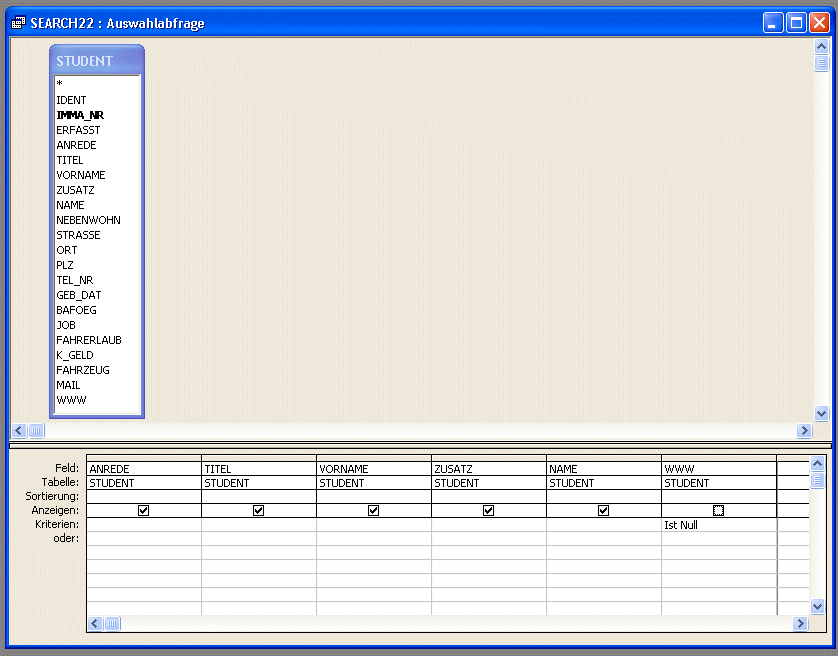Select ZUSATZ field in STUDENT field list
Image resolution: width=838 pixels, height=656 pixels.
coord(97,190)
